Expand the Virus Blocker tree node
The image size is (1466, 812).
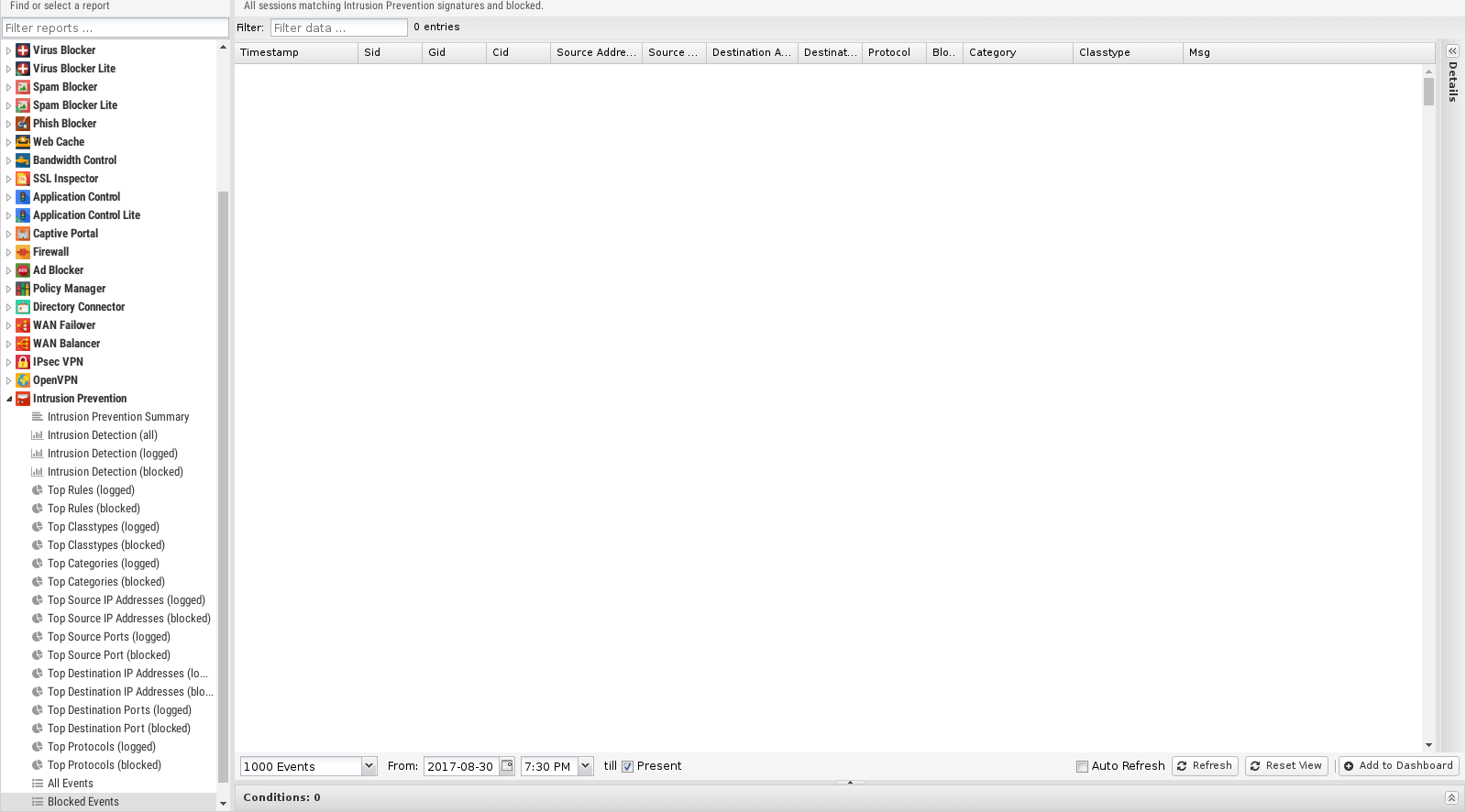click(x=9, y=50)
